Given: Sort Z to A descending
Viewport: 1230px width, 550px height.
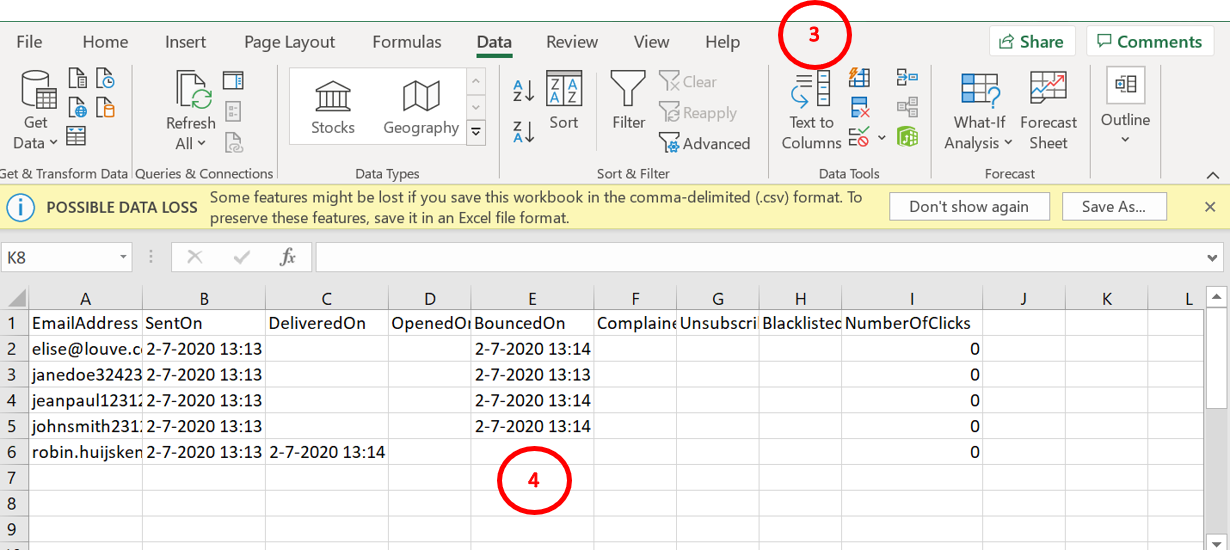Looking at the screenshot, I should (x=523, y=131).
